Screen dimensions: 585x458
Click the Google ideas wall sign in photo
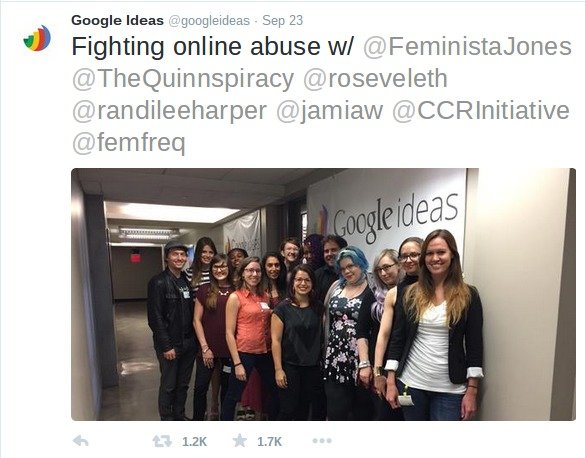pos(388,218)
